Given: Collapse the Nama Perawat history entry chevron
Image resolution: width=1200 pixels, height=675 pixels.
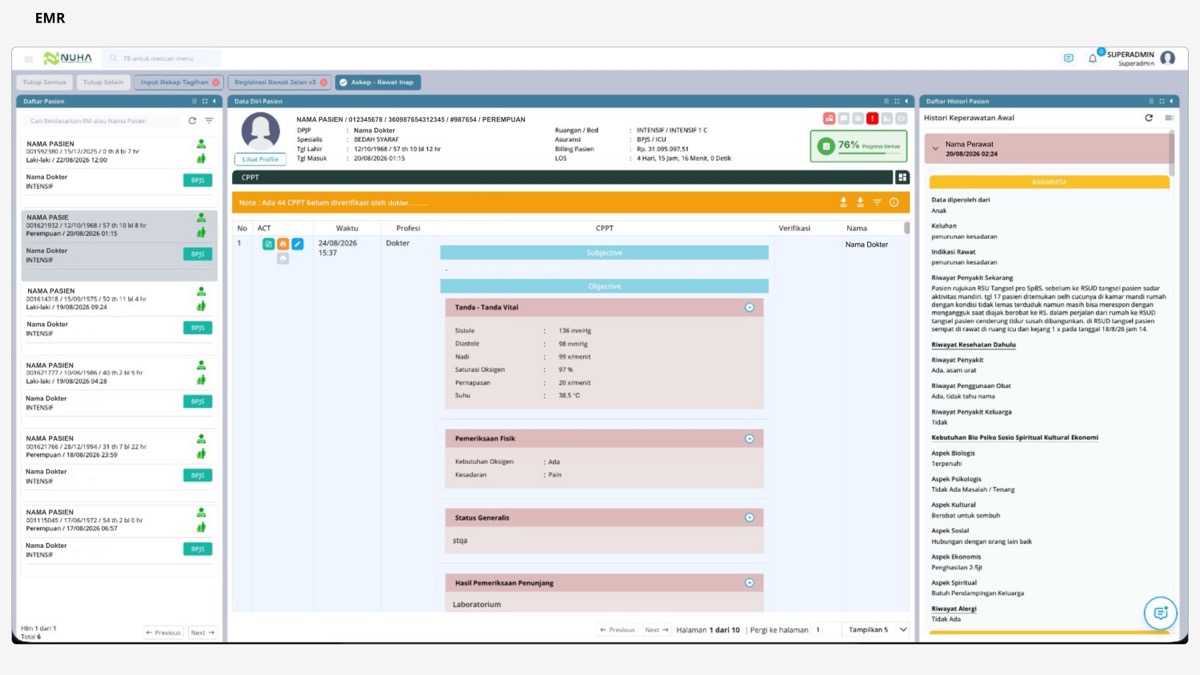Looking at the screenshot, I should point(935,148).
